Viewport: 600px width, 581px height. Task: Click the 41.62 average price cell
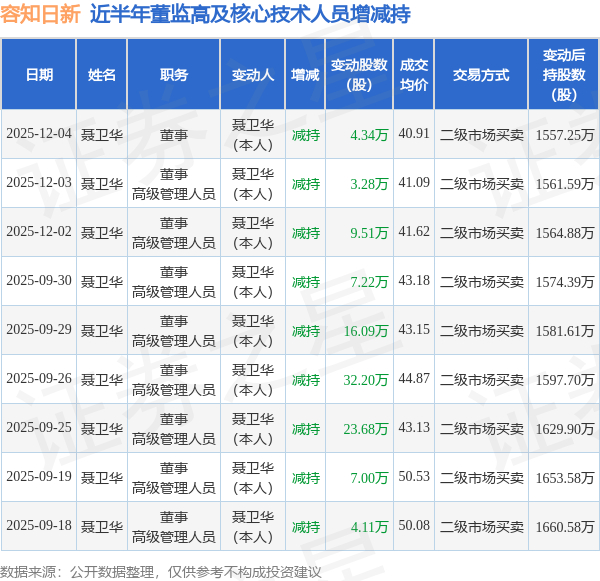414,232
